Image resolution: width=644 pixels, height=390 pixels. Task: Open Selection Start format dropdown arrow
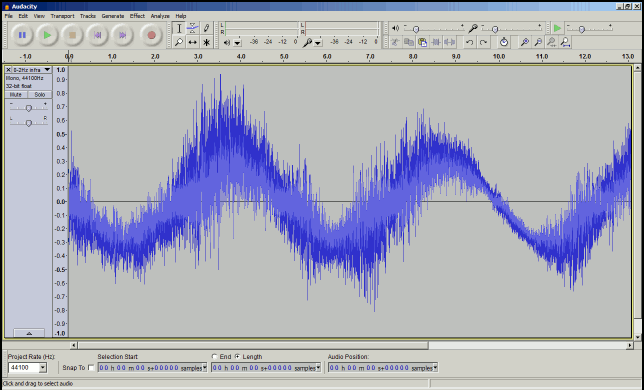click(x=205, y=368)
